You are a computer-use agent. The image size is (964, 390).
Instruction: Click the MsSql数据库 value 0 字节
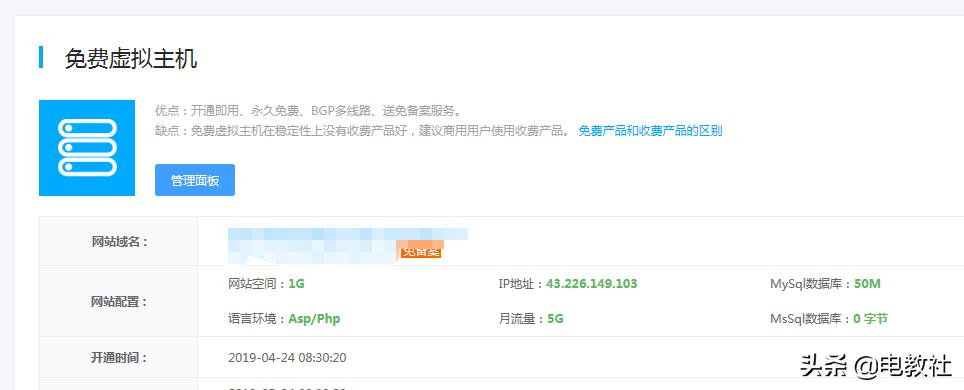click(x=870, y=319)
